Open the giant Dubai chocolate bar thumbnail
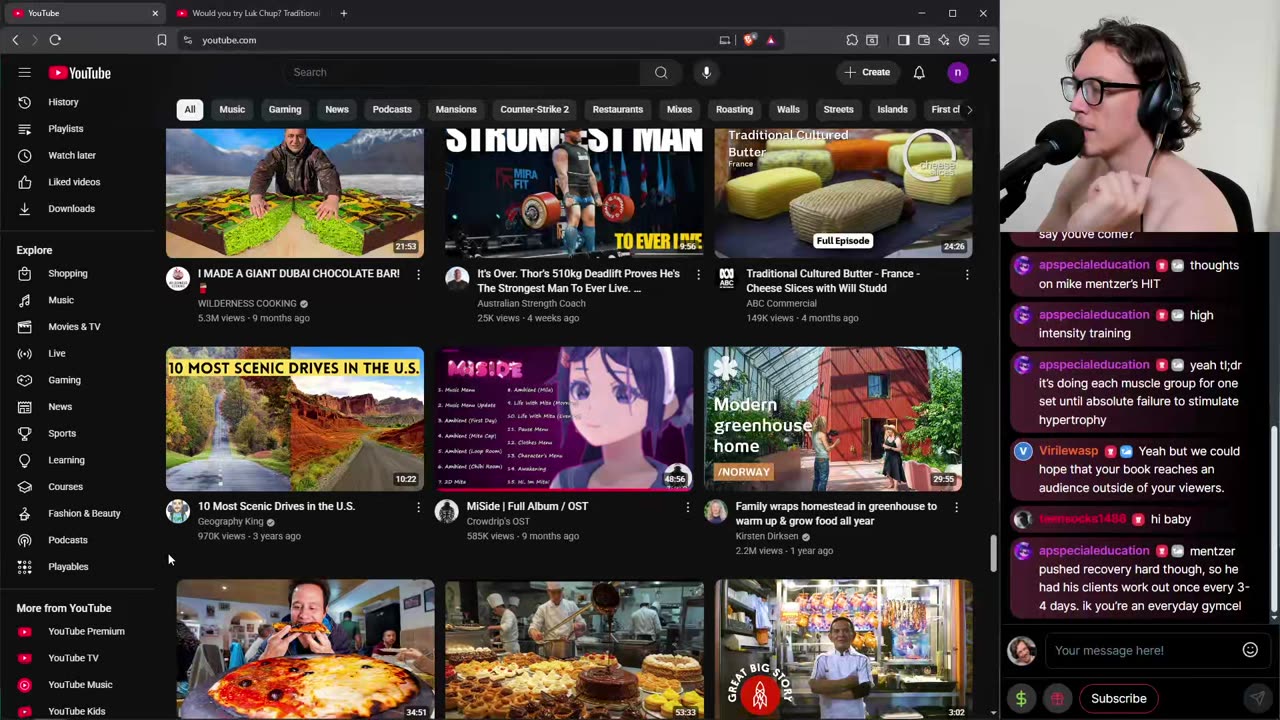Viewport: 1280px width, 720px height. (x=295, y=193)
